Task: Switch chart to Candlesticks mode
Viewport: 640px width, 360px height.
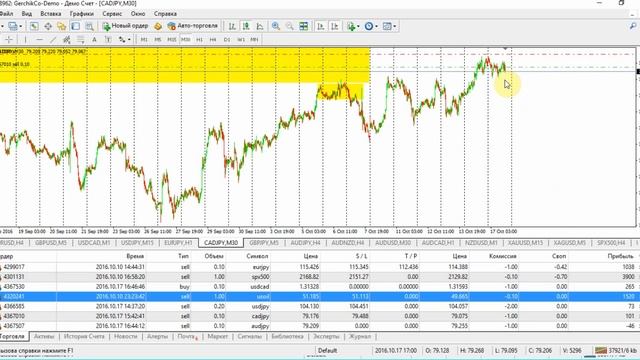Action: coord(246,26)
